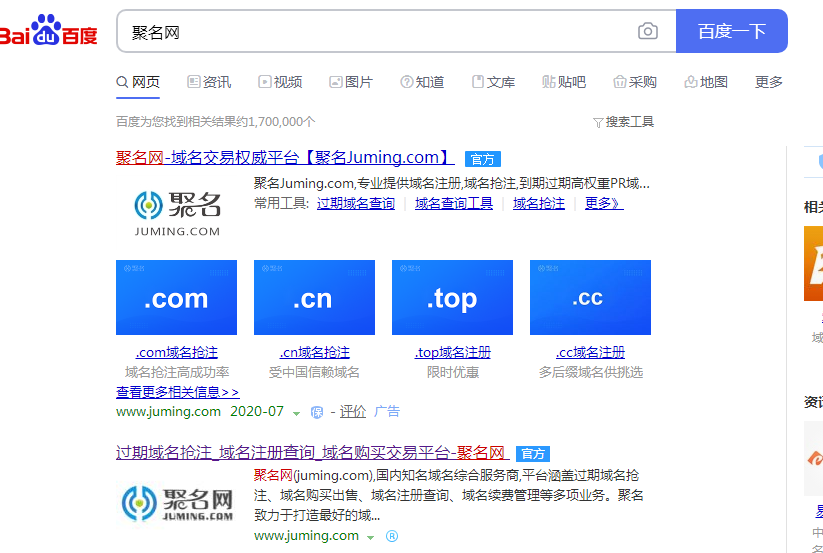Click the 保 guarantee badge icon

(x=317, y=412)
